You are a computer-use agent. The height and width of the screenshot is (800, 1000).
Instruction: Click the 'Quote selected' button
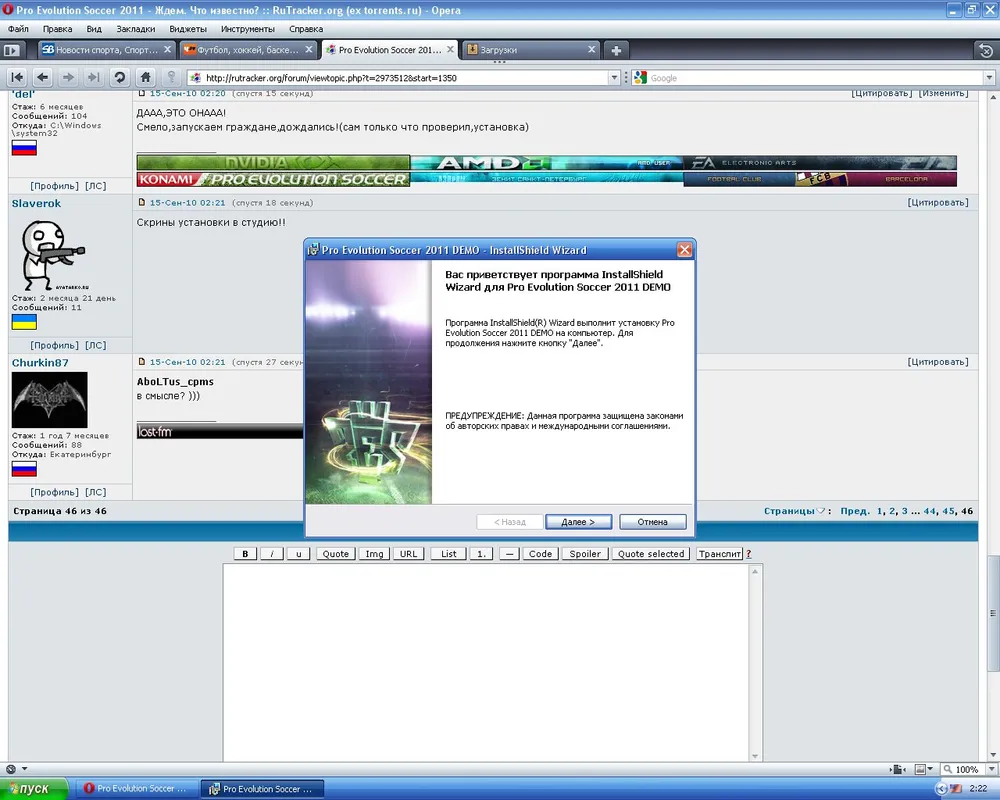click(x=651, y=554)
